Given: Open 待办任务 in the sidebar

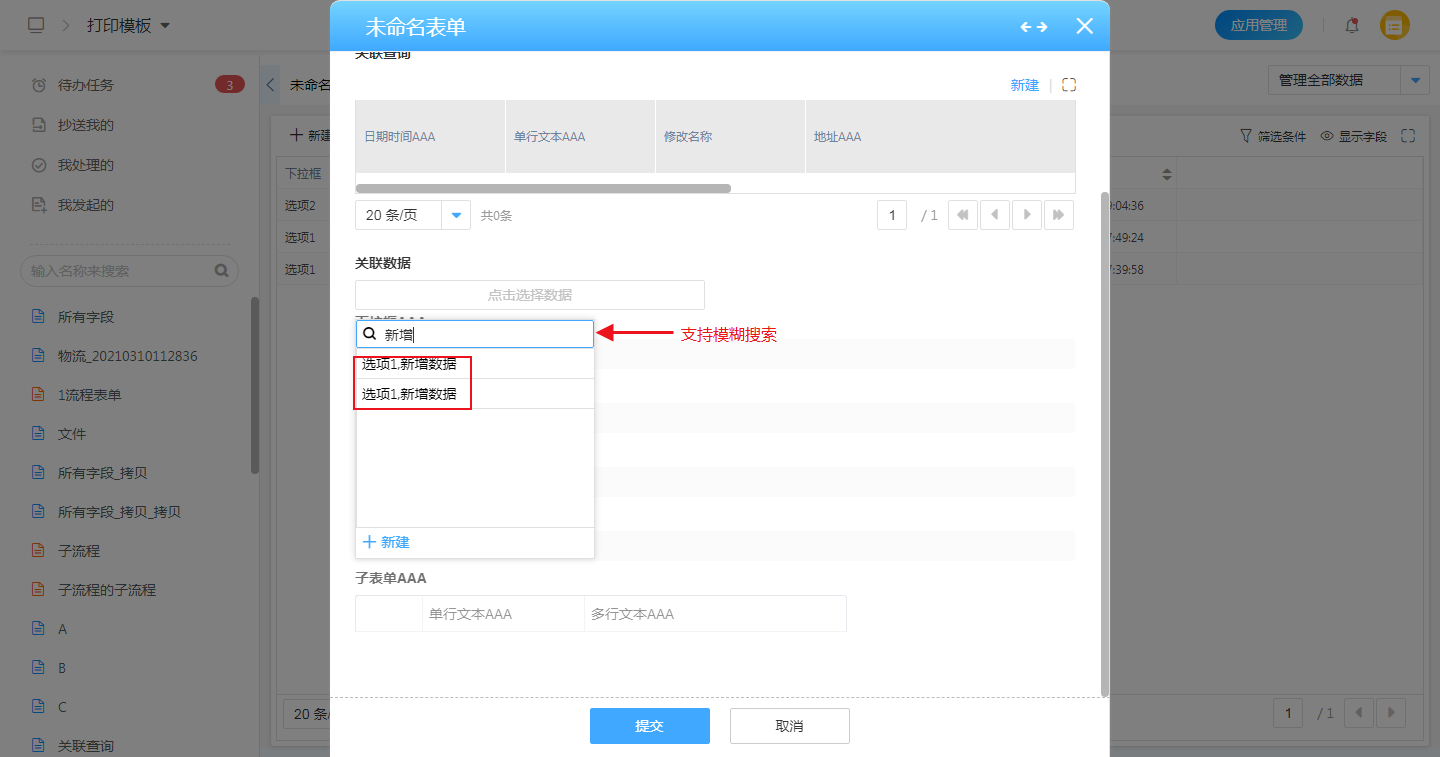Looking at the screenshot, I should (86, 85).
